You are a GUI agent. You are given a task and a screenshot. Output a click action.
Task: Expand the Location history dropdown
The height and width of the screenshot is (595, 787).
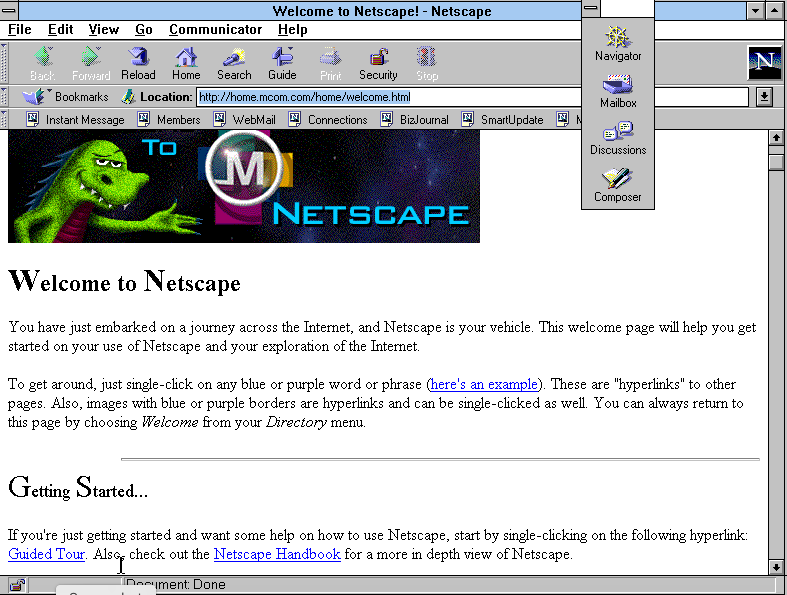coord(764,96)
